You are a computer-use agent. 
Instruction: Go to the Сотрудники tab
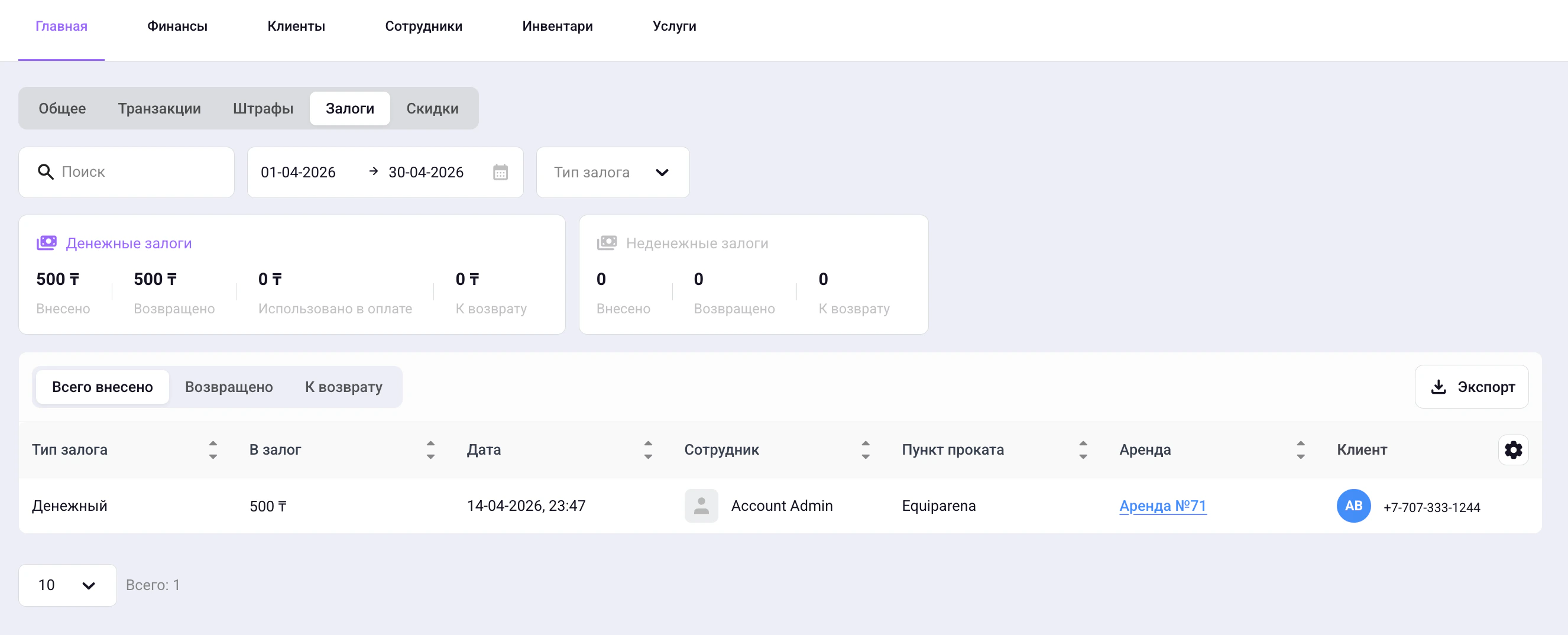tap(423, 26)
